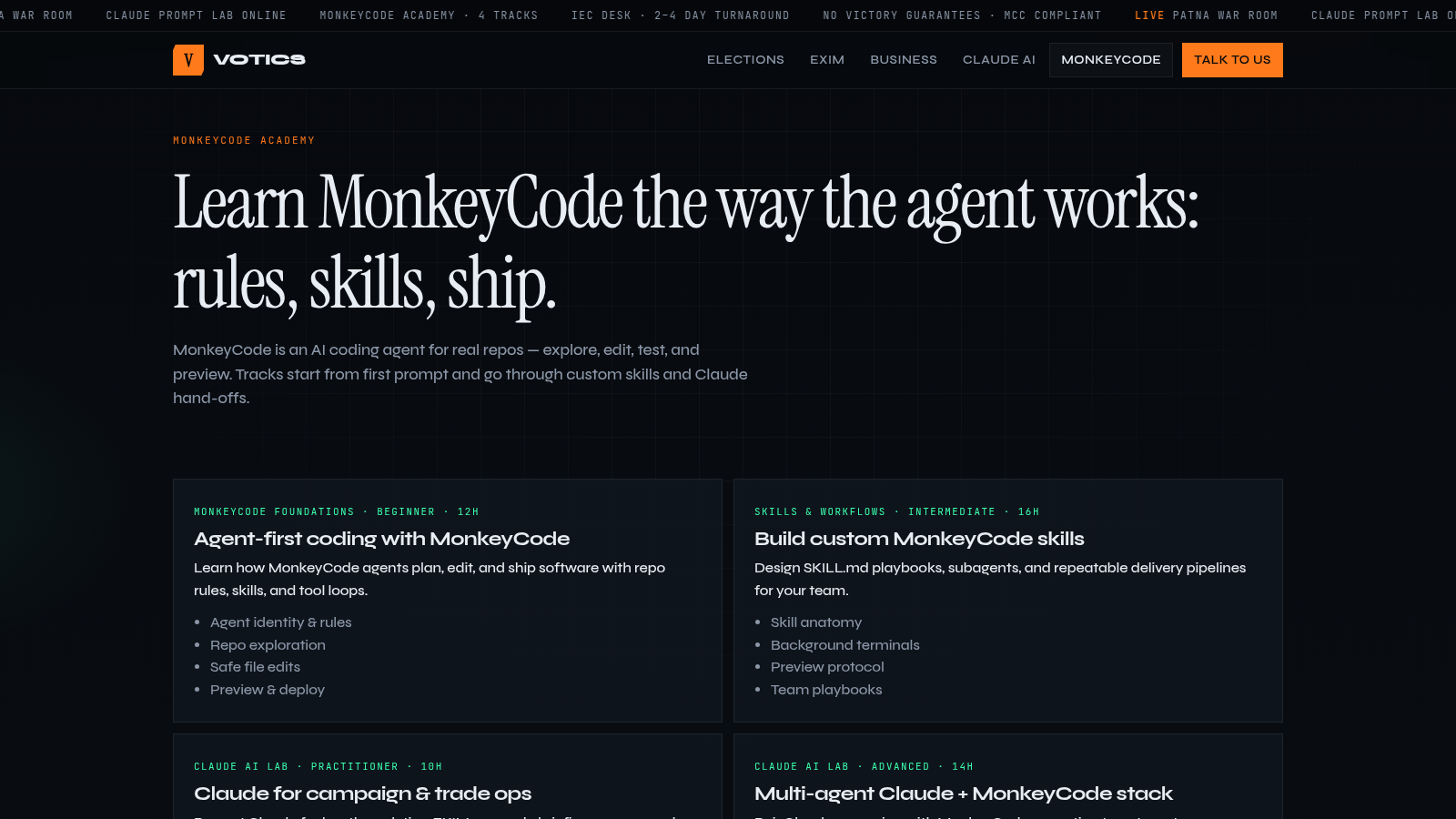This screenshot has width=1456, height=819.
Task: Click the VOTICS wordmark in header
Action: coord(259,60)
